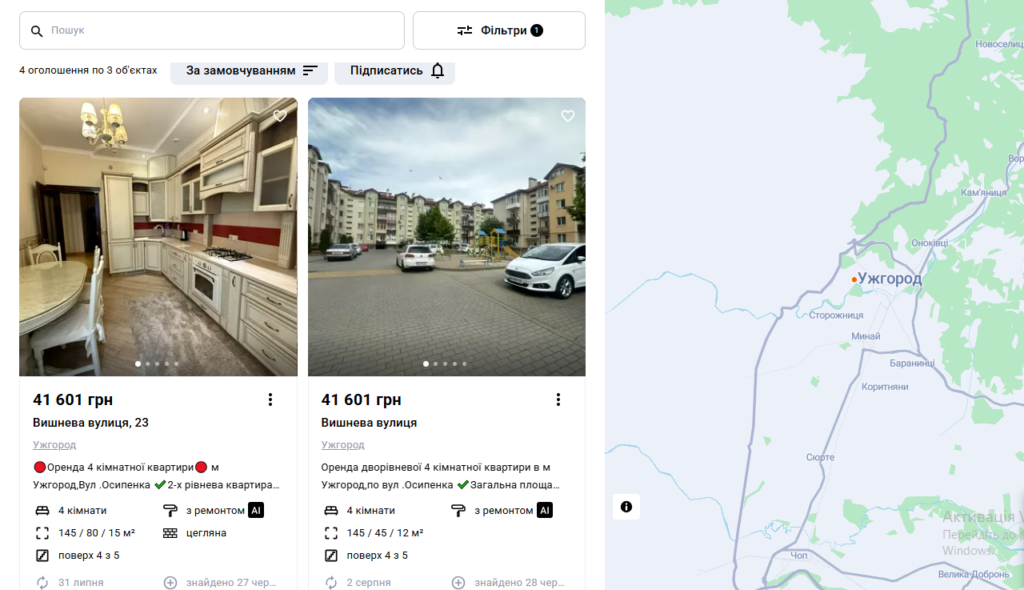Click the 4 оголошення по 3 об'єктах counter

pos(88,70)
